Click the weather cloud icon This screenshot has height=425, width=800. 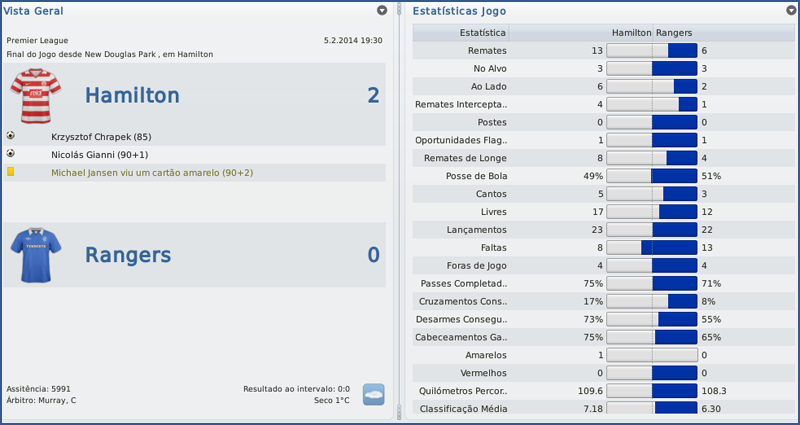[x=374, y=394]
